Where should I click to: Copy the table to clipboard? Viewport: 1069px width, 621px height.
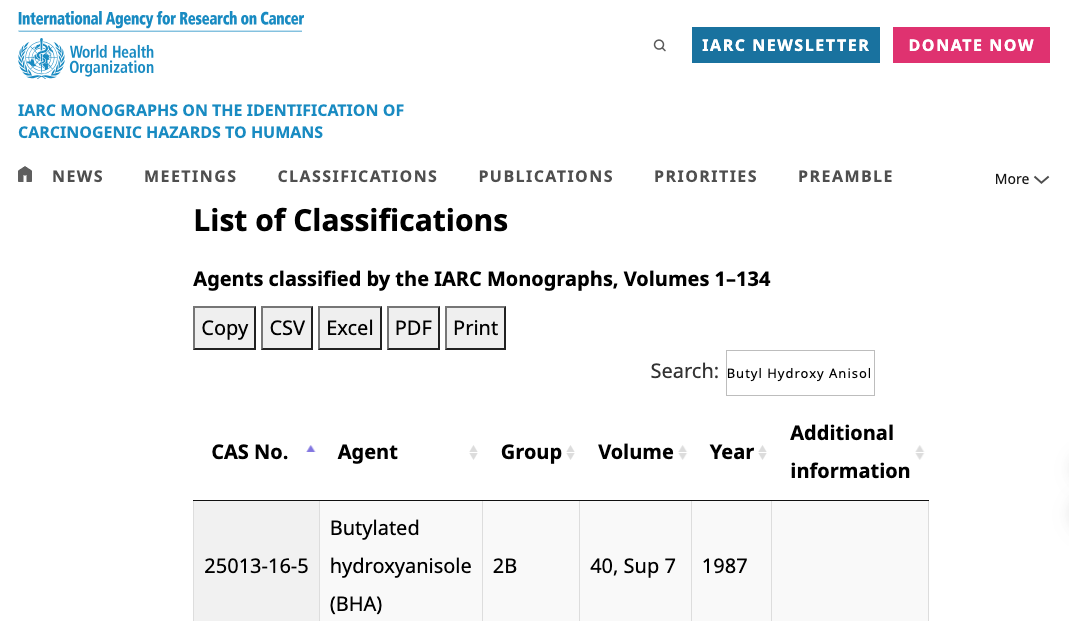(x=224, y=328)
